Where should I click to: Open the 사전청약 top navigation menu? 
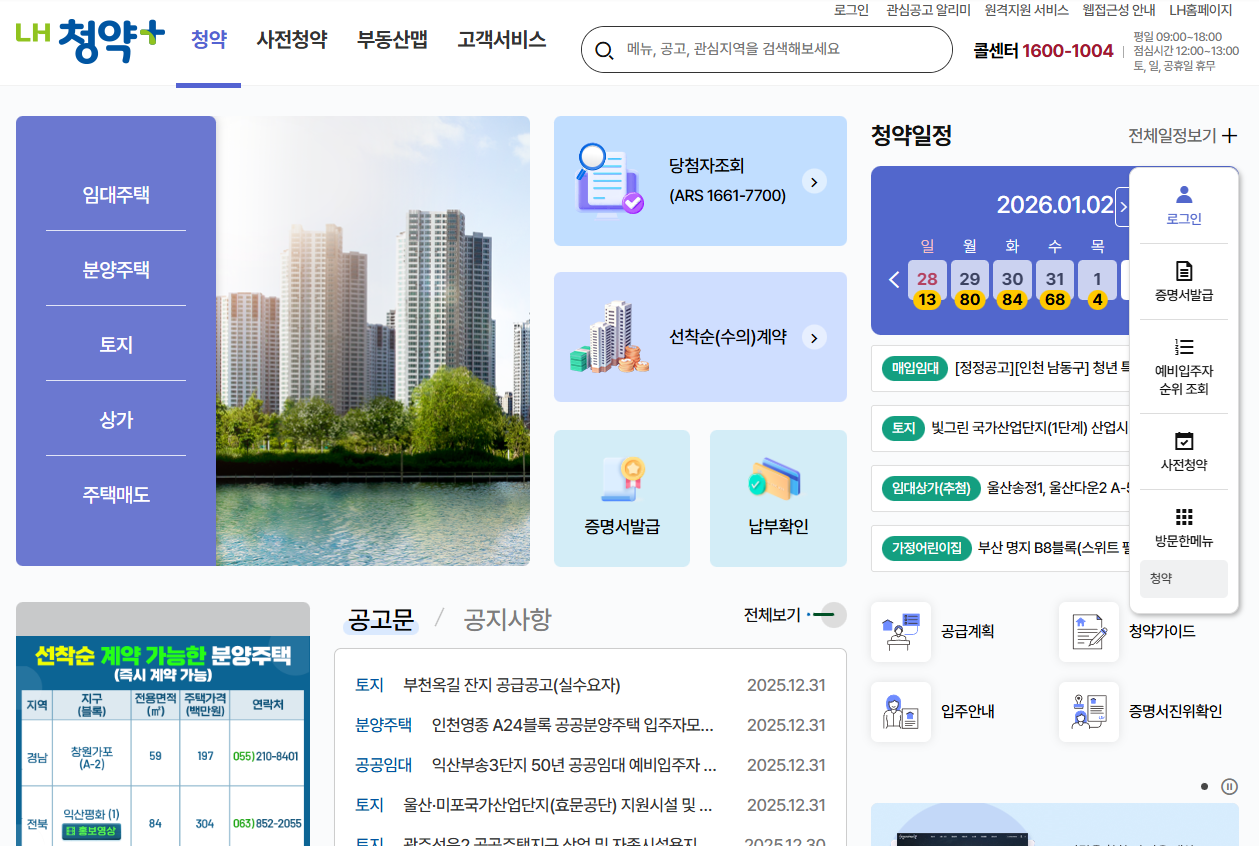tap(291, 40)
